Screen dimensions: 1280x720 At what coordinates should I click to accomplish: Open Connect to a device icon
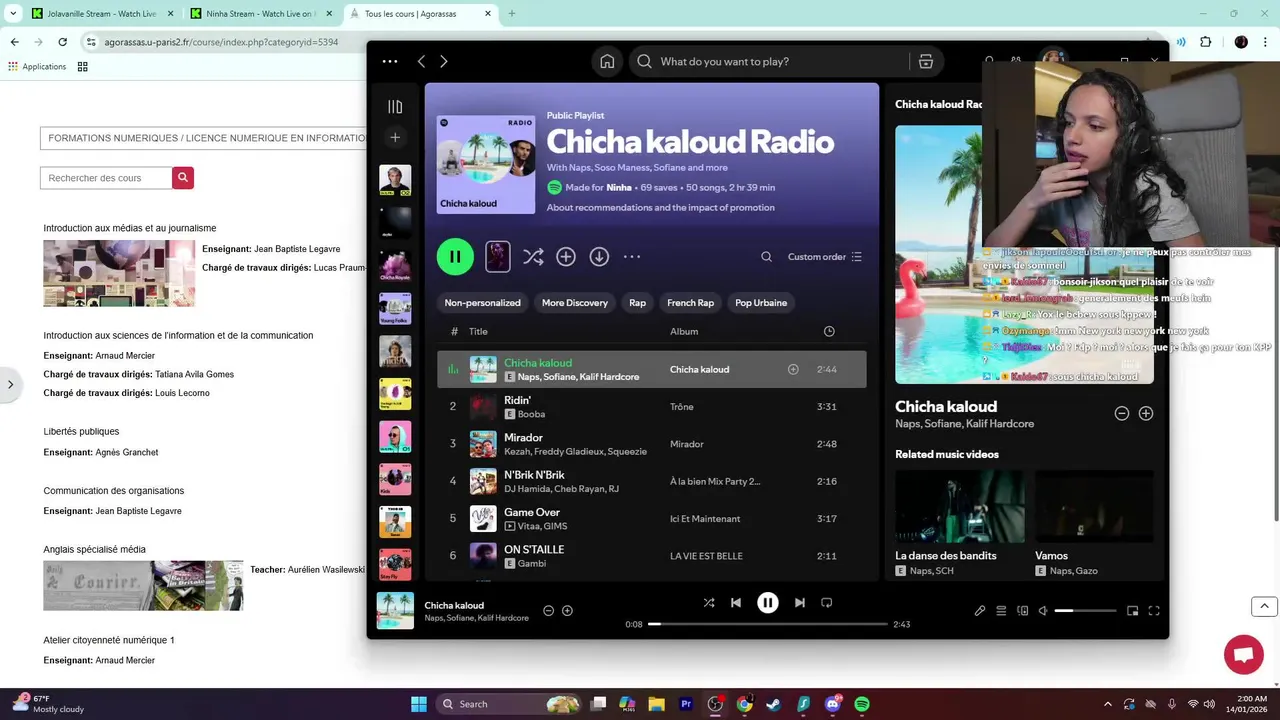pyautogui.click(x=1022, y=610)
